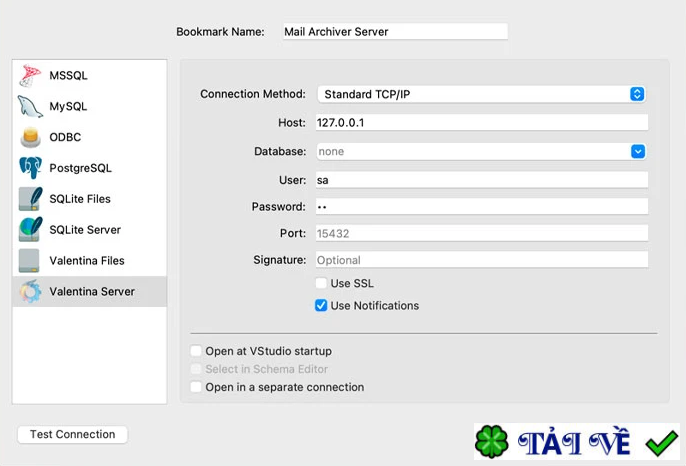
Task: Select the PostgreSQL label
Action: click(x=80, y=168)
